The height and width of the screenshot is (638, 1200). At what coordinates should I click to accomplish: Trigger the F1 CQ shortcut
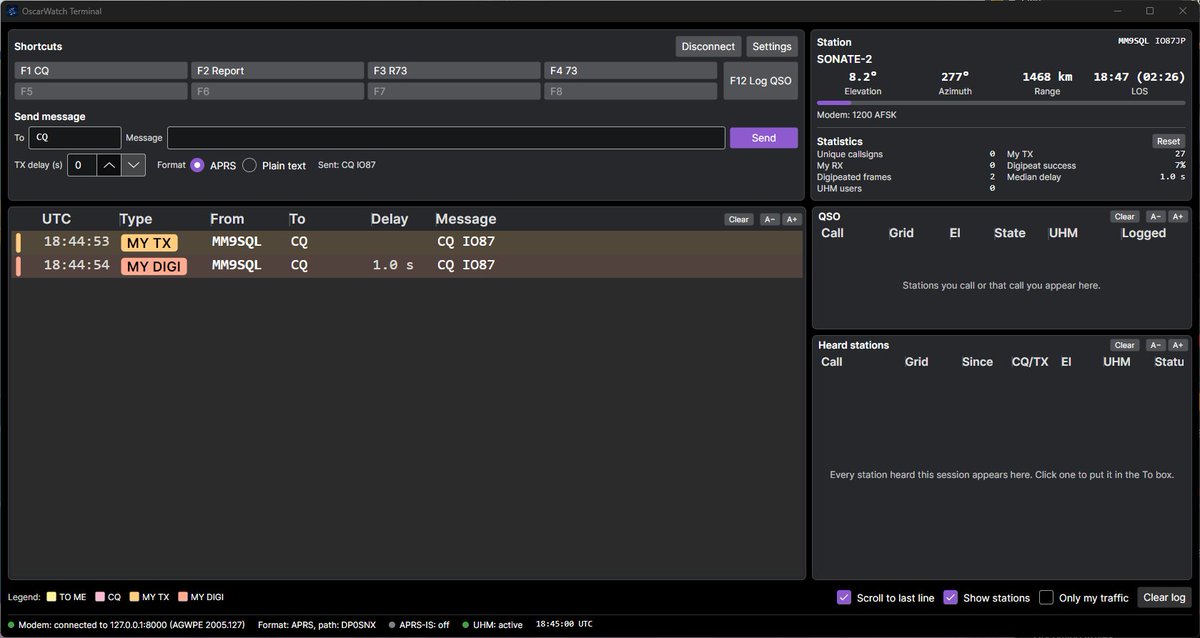(101, 71)
